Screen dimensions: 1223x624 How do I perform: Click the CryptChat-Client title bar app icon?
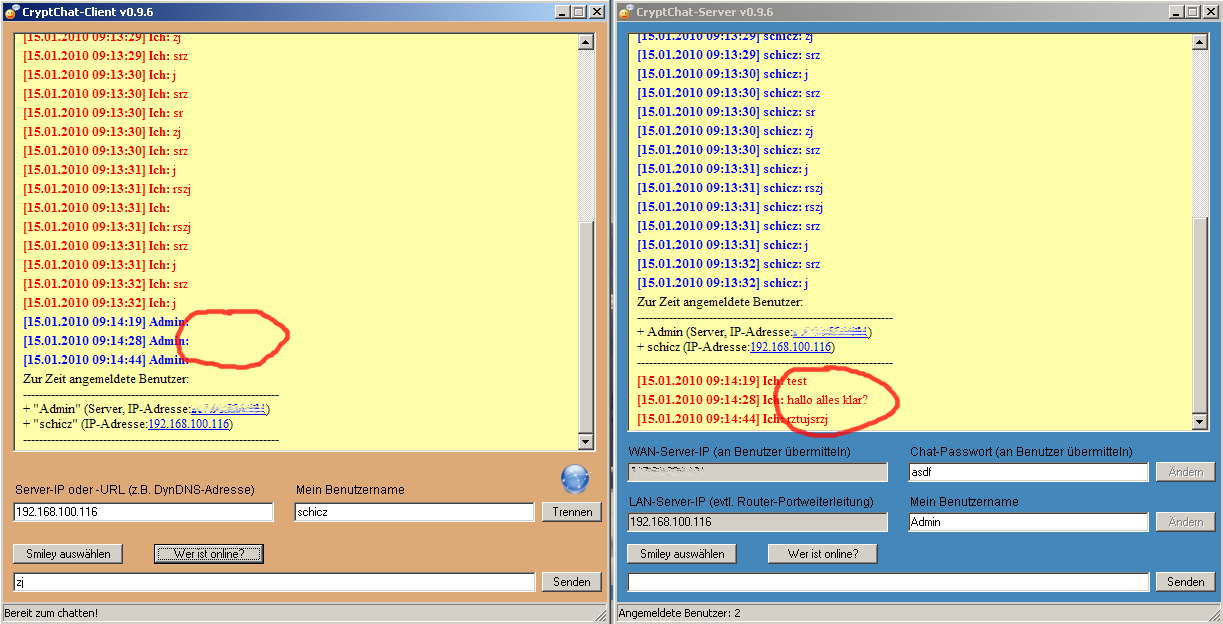11,11
